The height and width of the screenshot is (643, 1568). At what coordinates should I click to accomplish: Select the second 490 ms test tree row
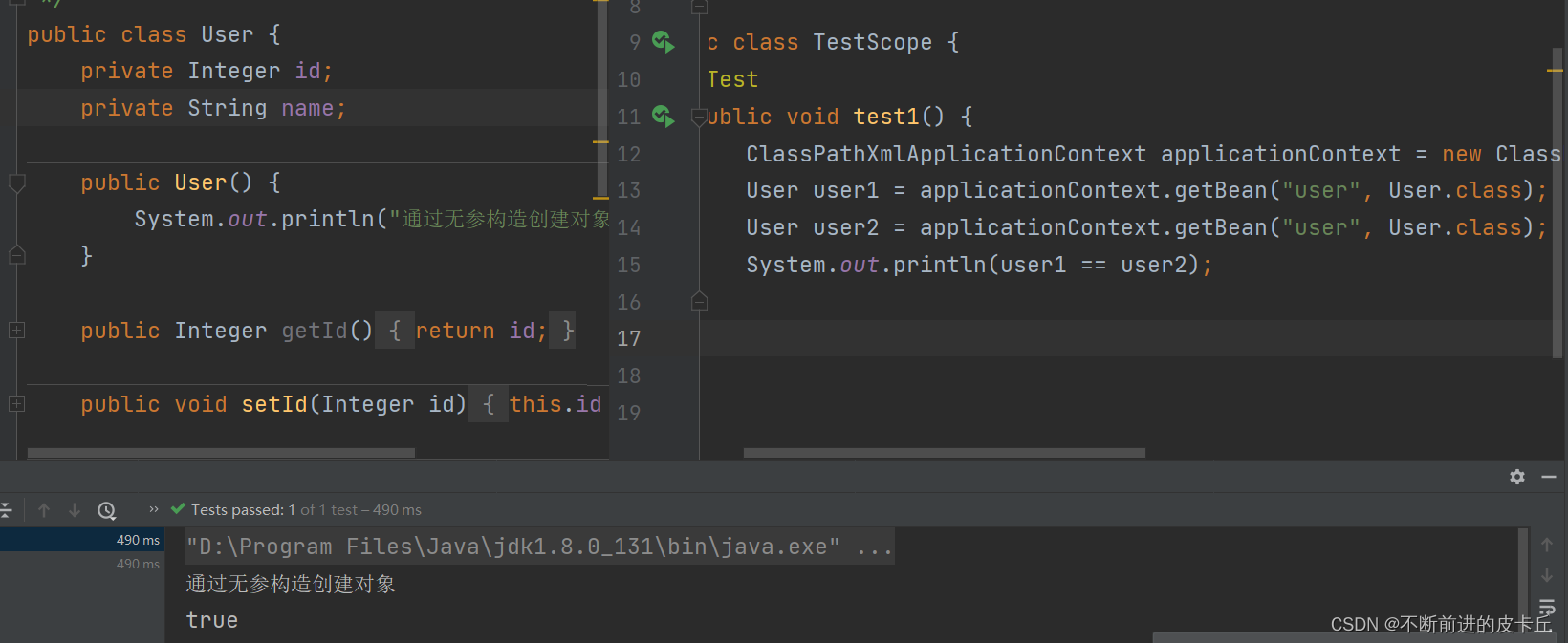(82, 564)
